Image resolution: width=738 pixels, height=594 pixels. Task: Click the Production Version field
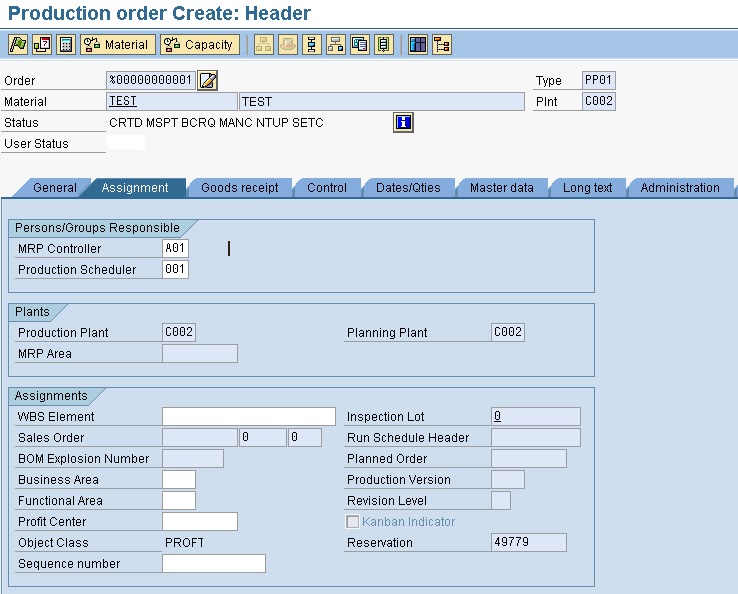(x=508, y=480)
